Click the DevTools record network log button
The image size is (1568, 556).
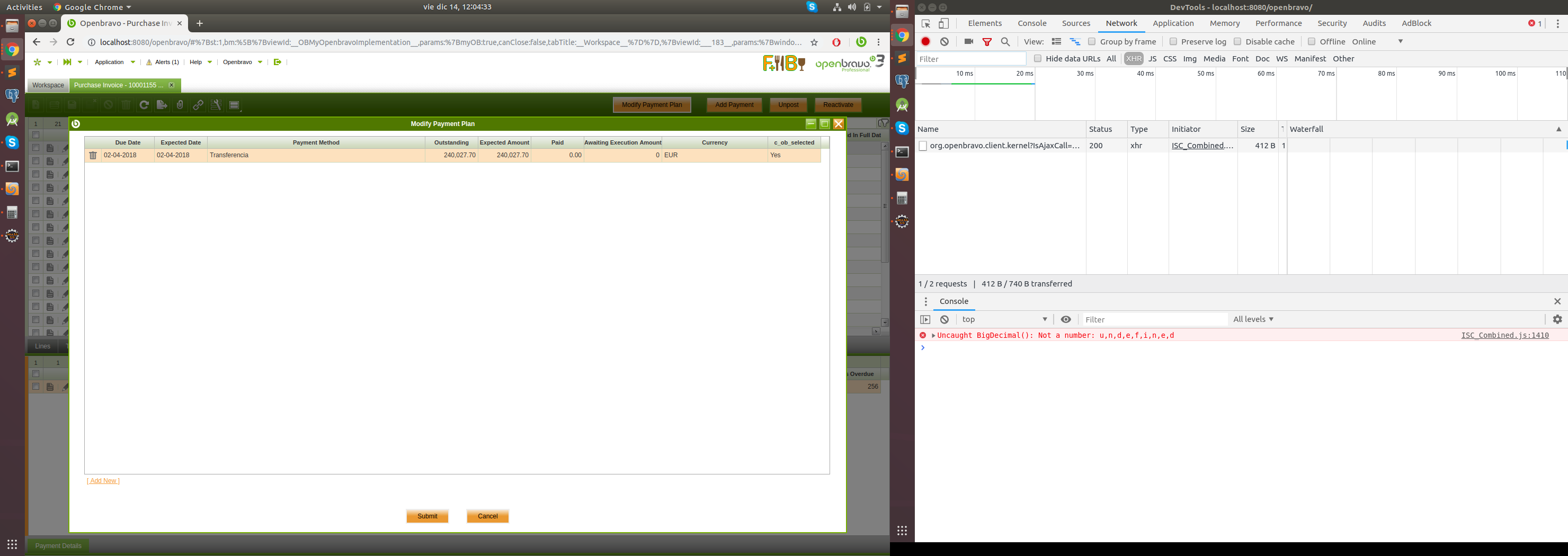pos(925,41)
